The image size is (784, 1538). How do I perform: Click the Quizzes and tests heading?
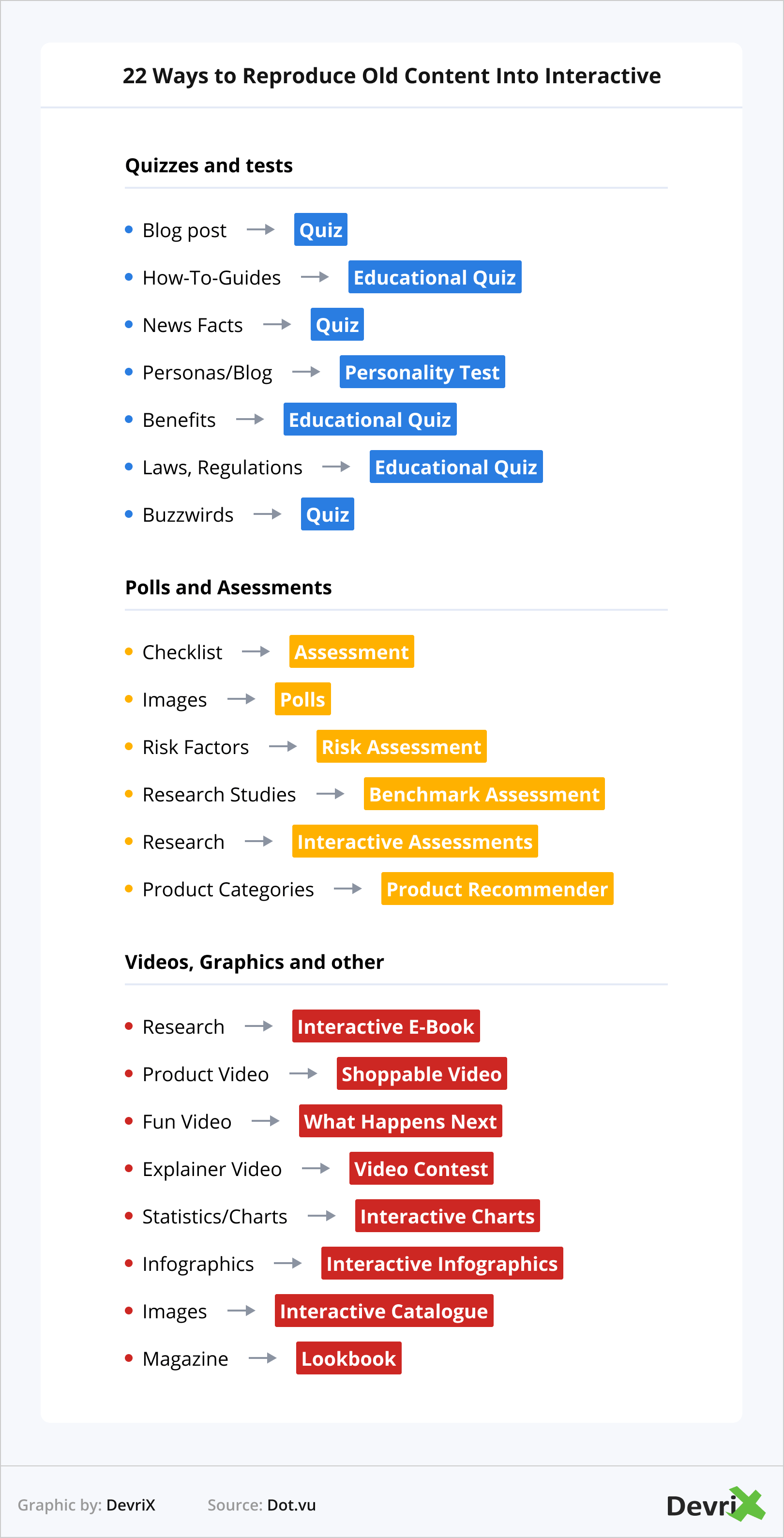(209, 166)
